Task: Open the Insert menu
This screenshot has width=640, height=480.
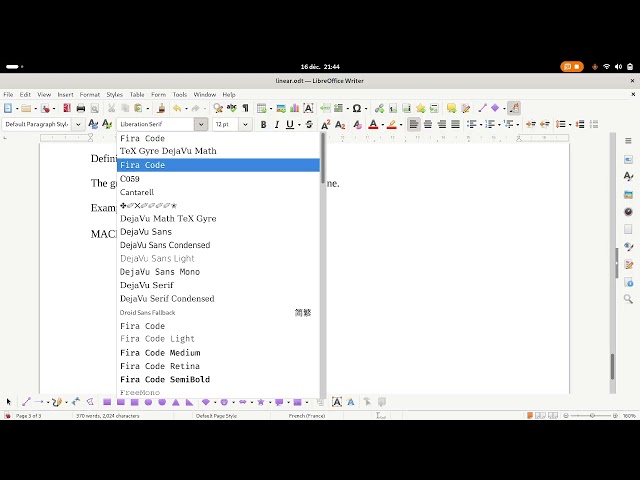Action: click(x=65, y=94)
